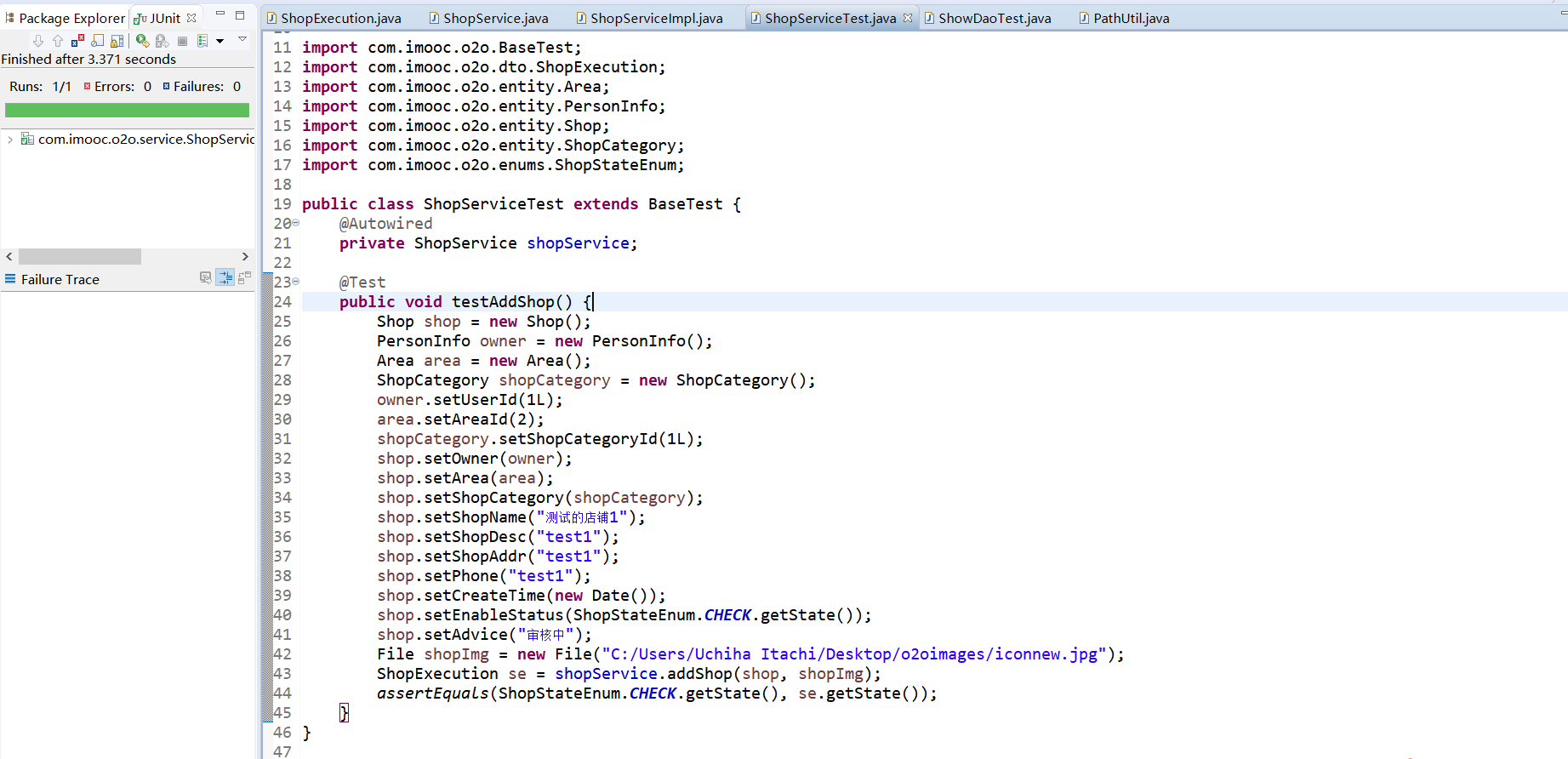Click the BaseTest superclass name on line 19
This screenshot has height=759, width=1568.
685,203
